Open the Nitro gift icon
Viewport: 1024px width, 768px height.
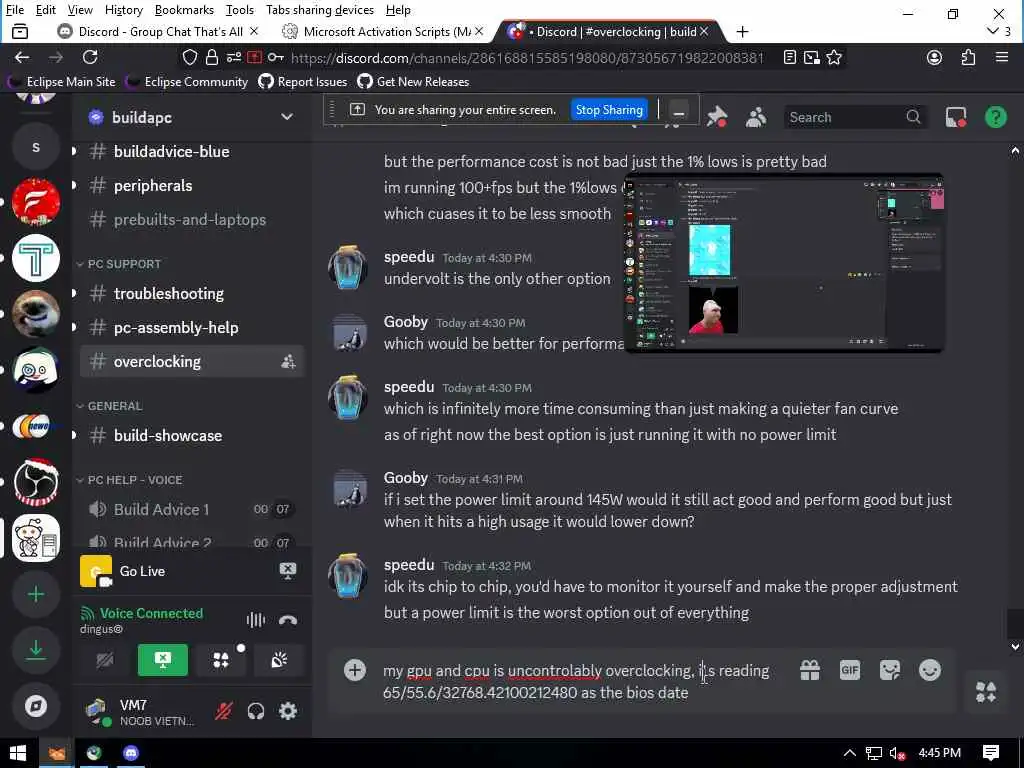[810, 670]
